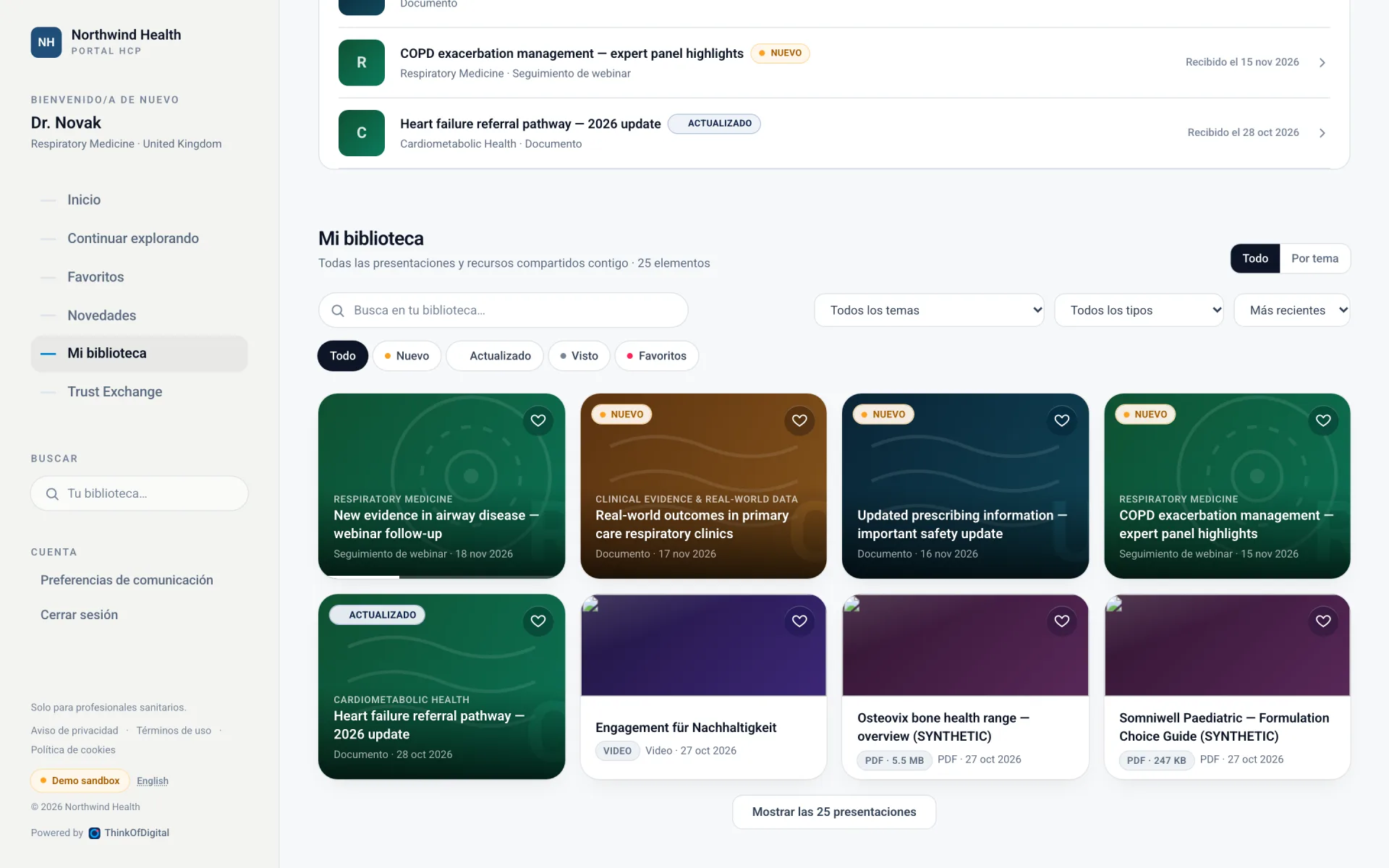Expand the Más recientes sort dropdown
1389x868 pixels.
[1291, 310]
